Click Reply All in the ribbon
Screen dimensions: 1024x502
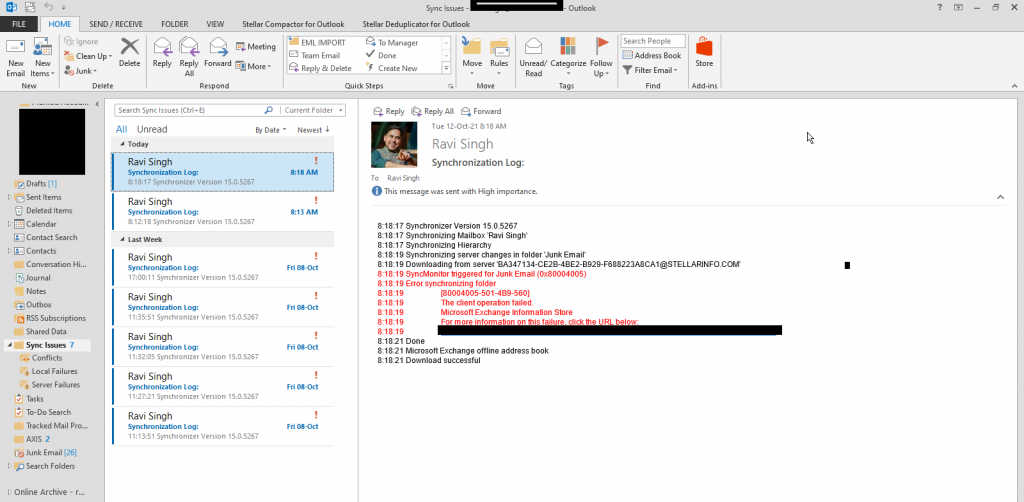point(189,57)
